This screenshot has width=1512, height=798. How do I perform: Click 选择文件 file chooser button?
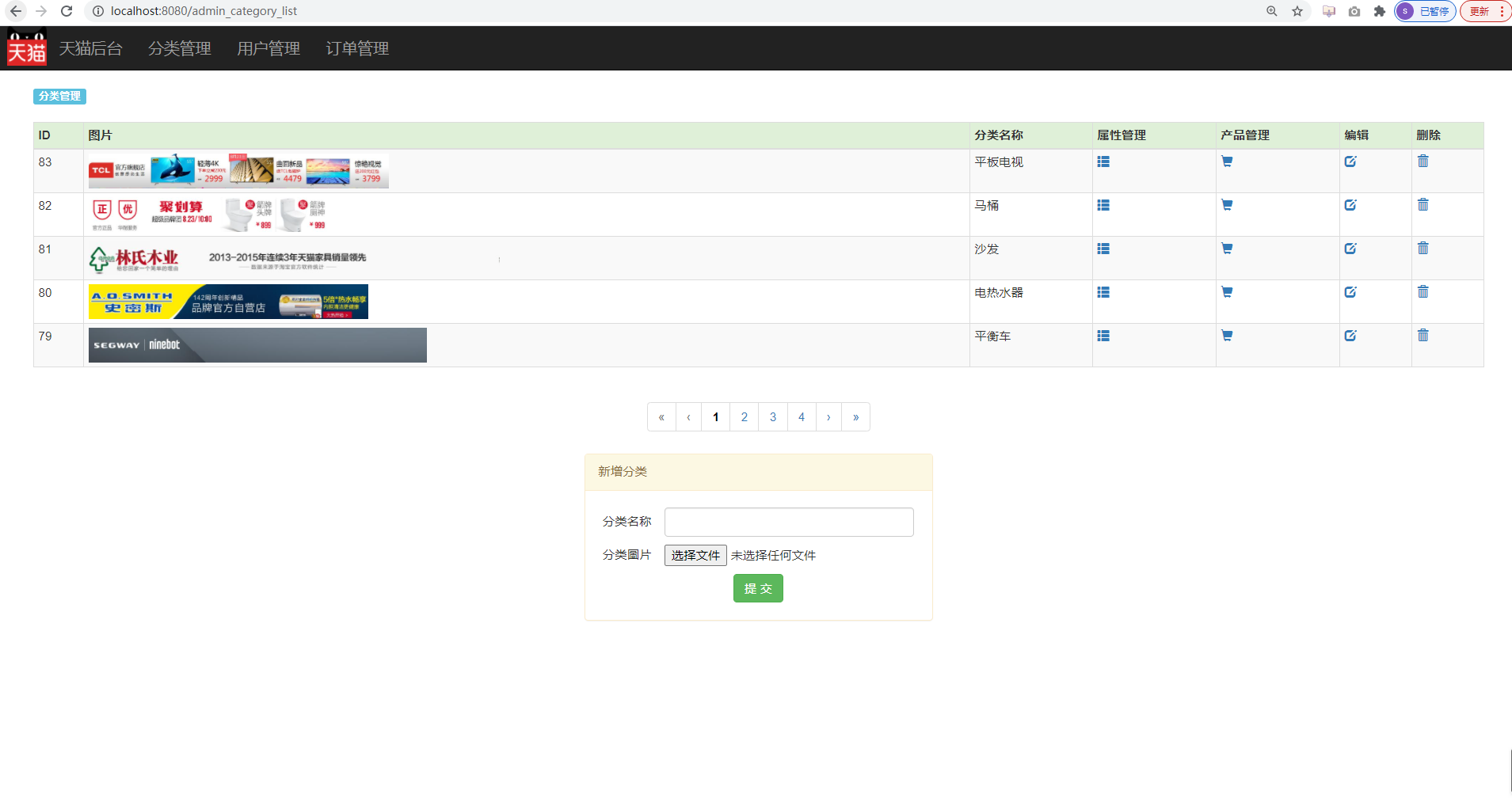click(695, 556)
